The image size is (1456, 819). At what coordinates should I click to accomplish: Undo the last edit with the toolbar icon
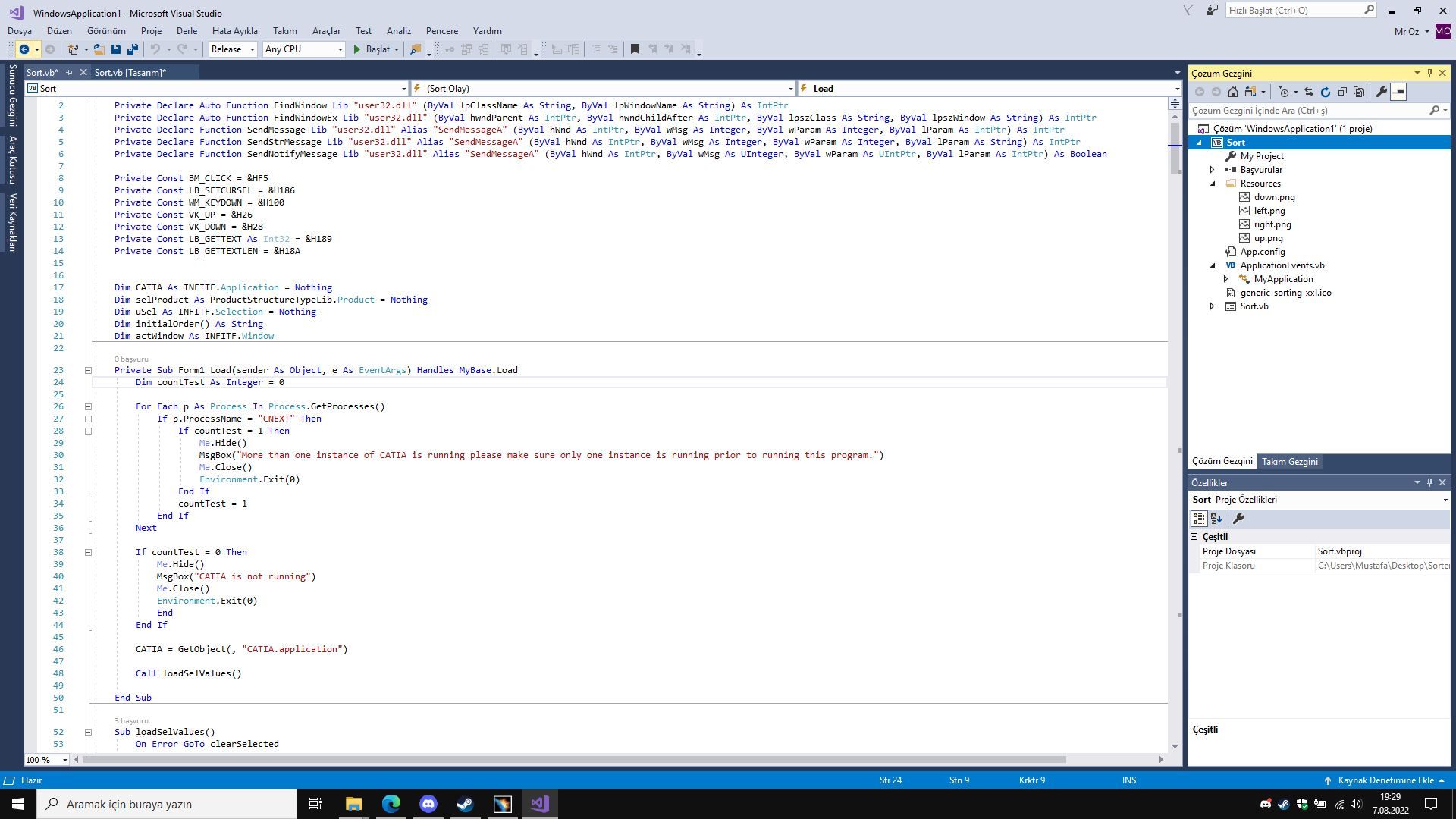point(155,49)
